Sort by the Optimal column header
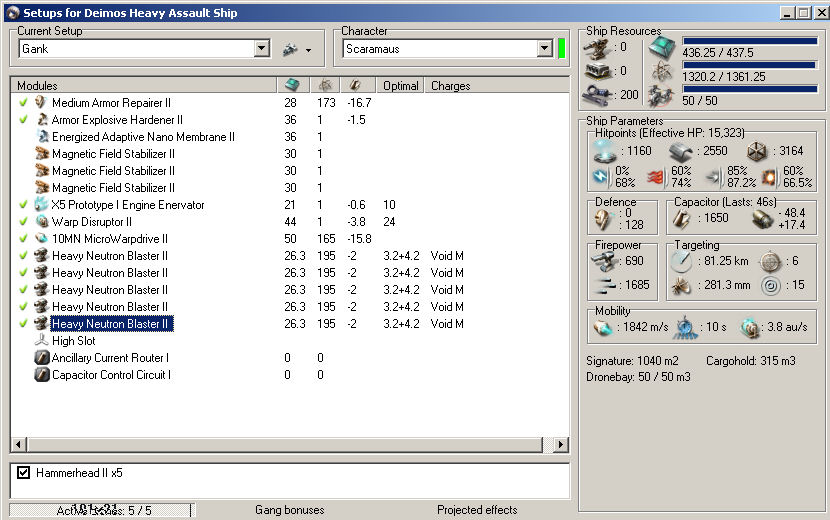 point(400,85)
